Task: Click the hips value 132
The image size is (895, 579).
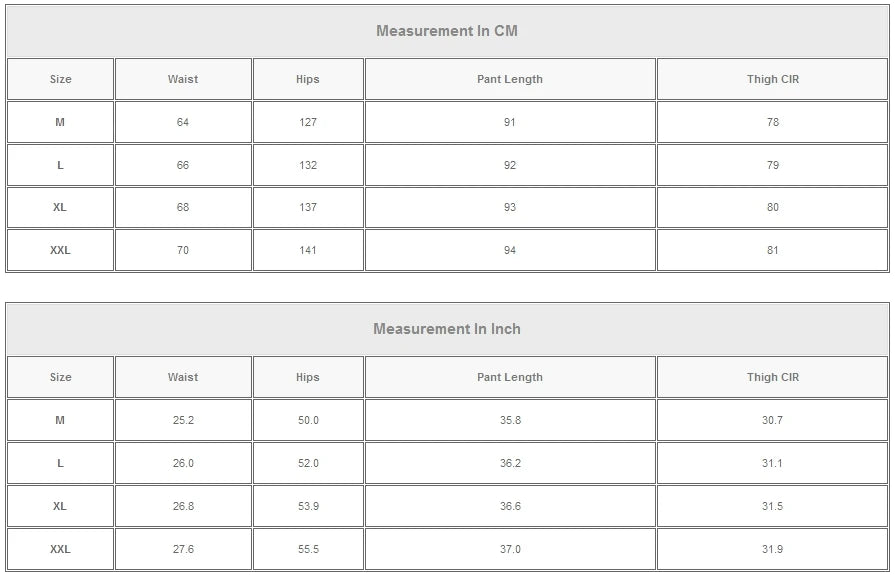Action: 308,165
